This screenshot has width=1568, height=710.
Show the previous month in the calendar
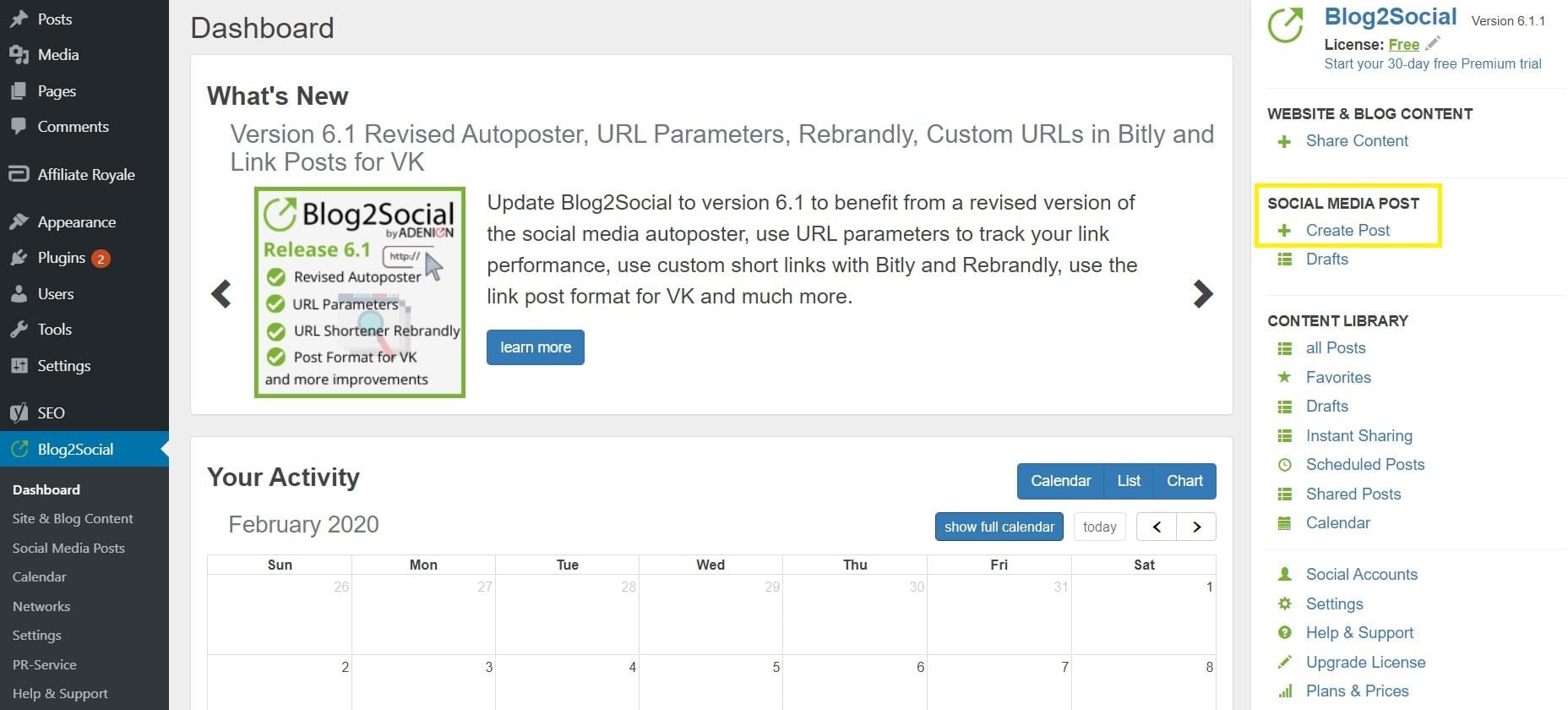point(1157,527)
